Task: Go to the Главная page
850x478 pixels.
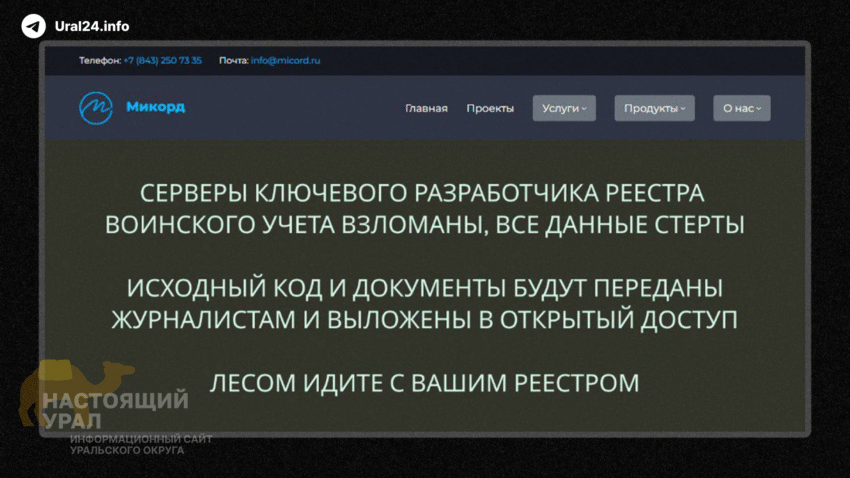Action: (x=426, y=109)
